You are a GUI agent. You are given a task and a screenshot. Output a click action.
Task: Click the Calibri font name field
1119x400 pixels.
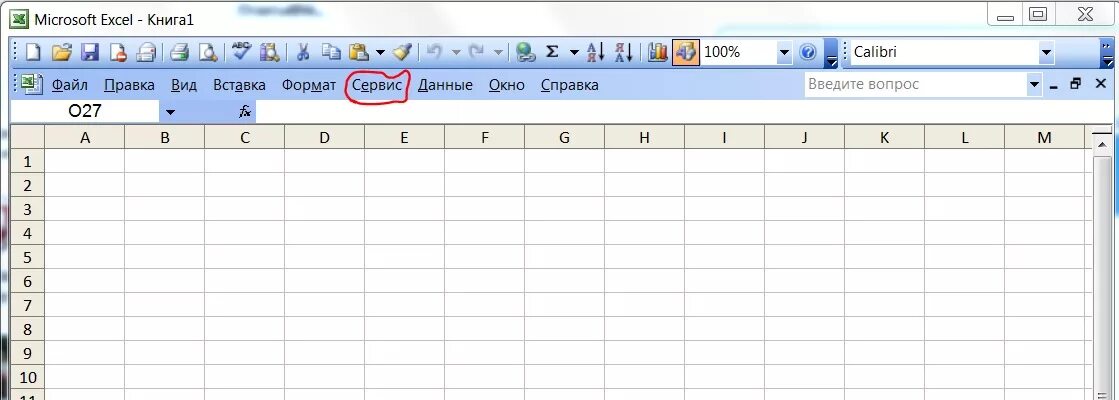coord(943,52)
